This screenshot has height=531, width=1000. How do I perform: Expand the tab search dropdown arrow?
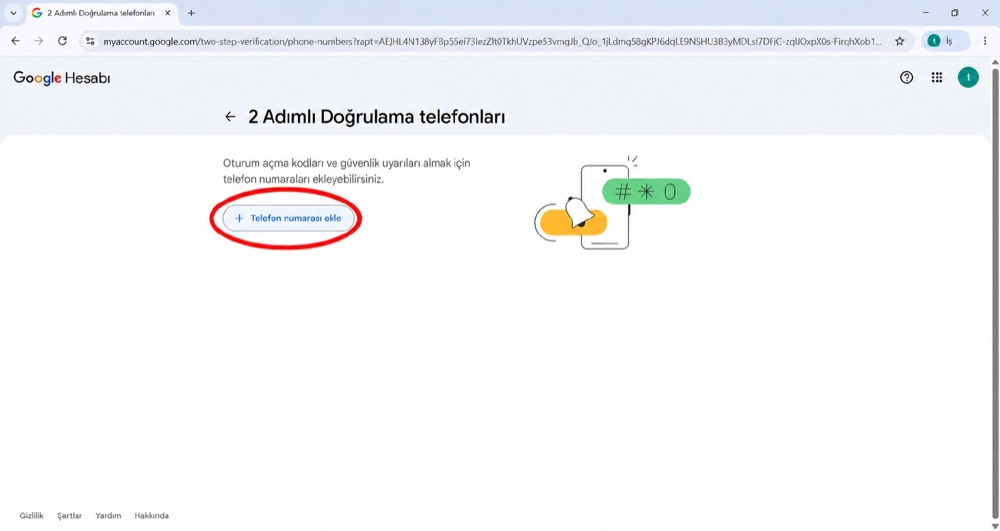13,13
